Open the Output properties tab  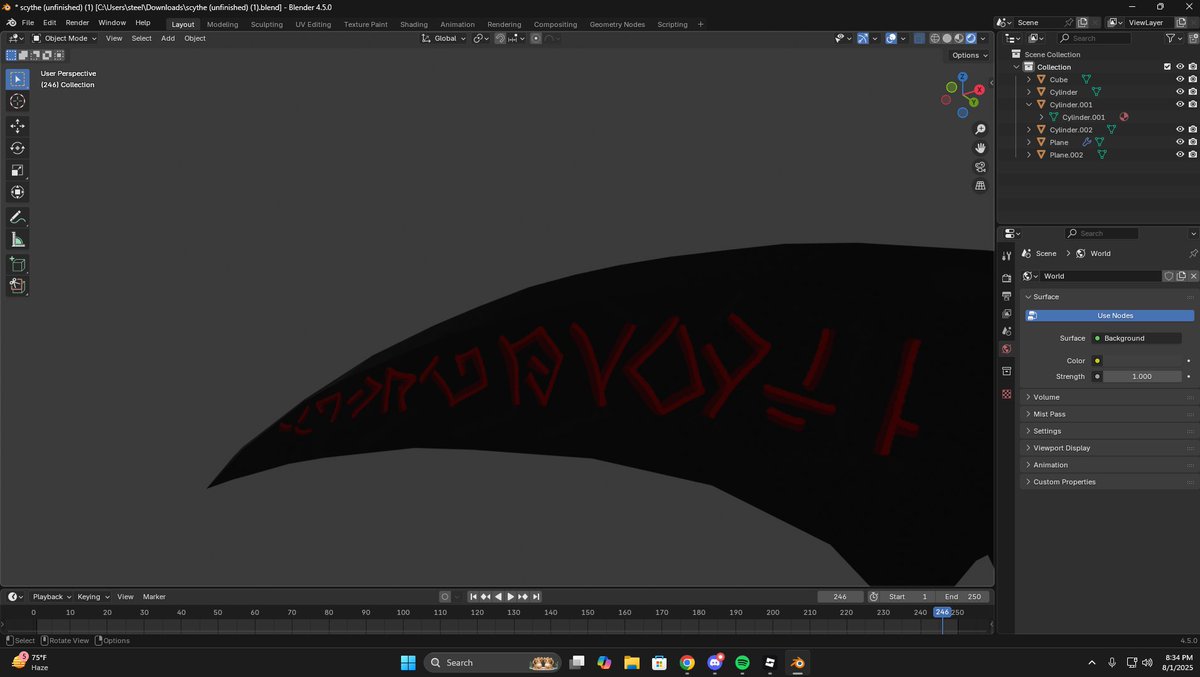[1007, 296]
